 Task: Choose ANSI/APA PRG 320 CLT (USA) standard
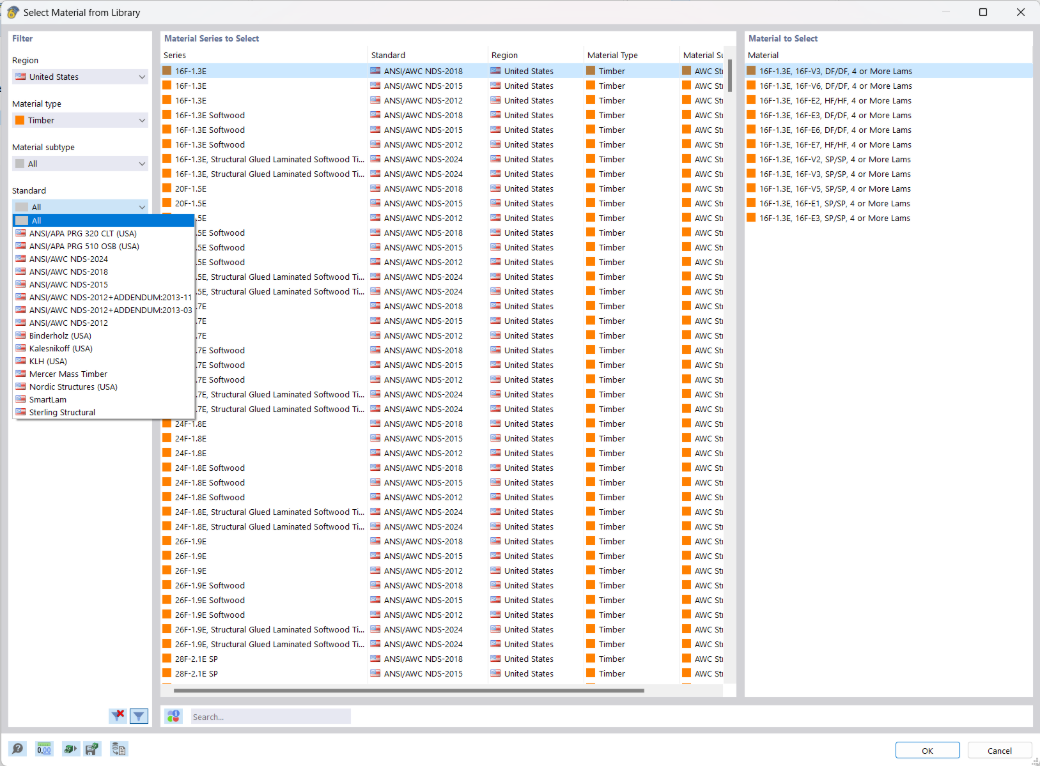(104, 233)
